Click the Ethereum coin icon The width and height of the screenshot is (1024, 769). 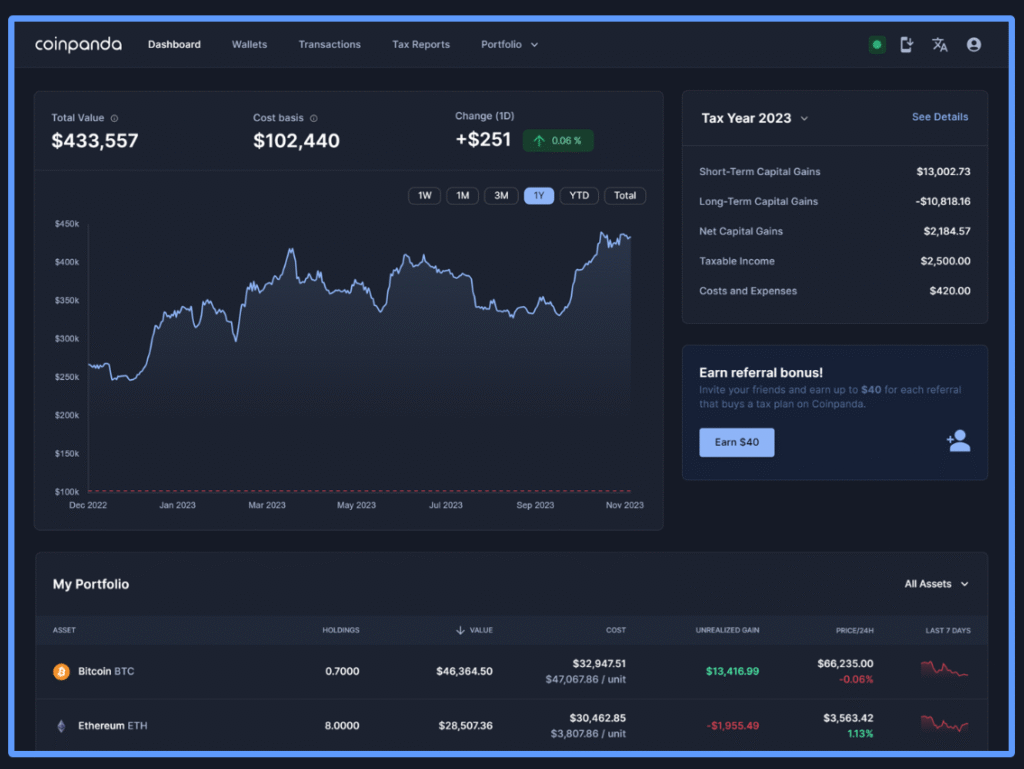click(x=61, y=726)
